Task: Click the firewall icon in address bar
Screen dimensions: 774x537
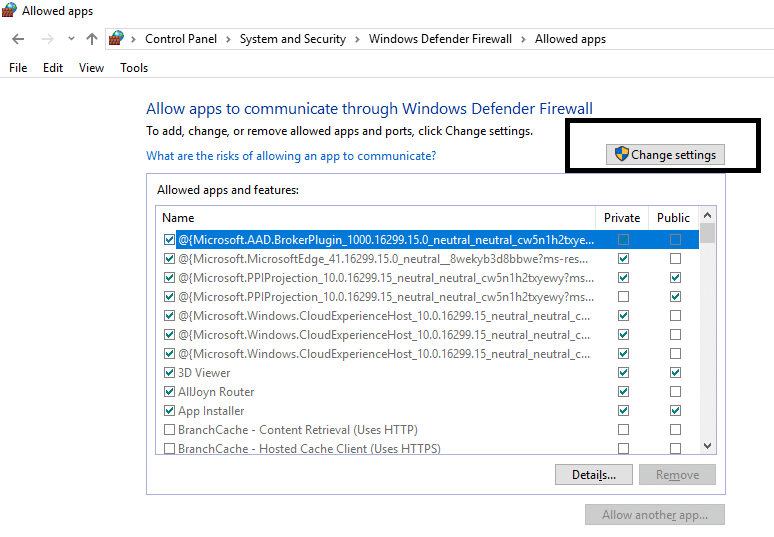Action: pyautogui.click(x=118, y=39)
